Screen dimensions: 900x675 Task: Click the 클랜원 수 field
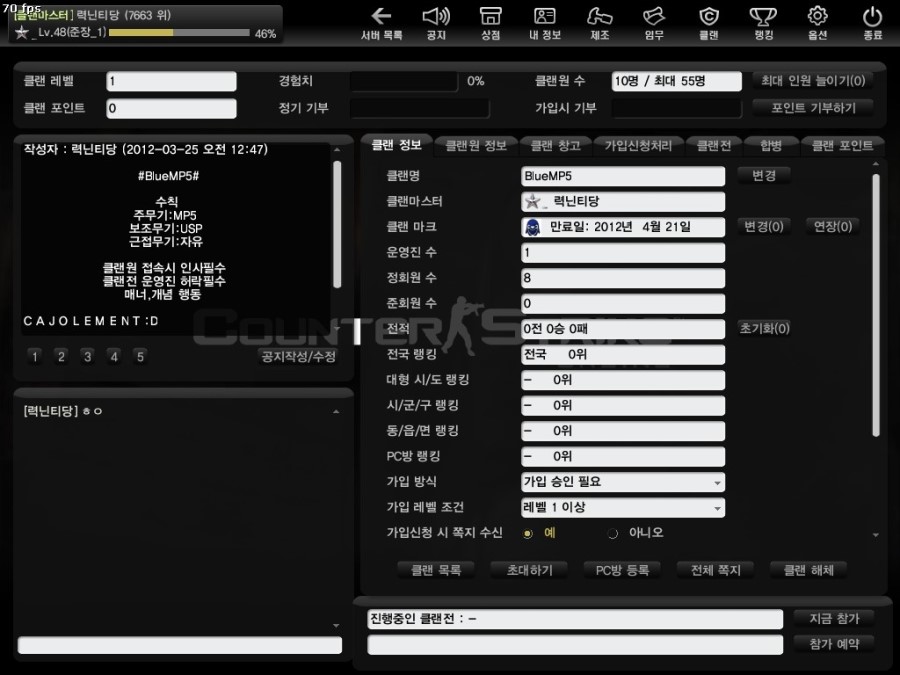tap(677, 81)
